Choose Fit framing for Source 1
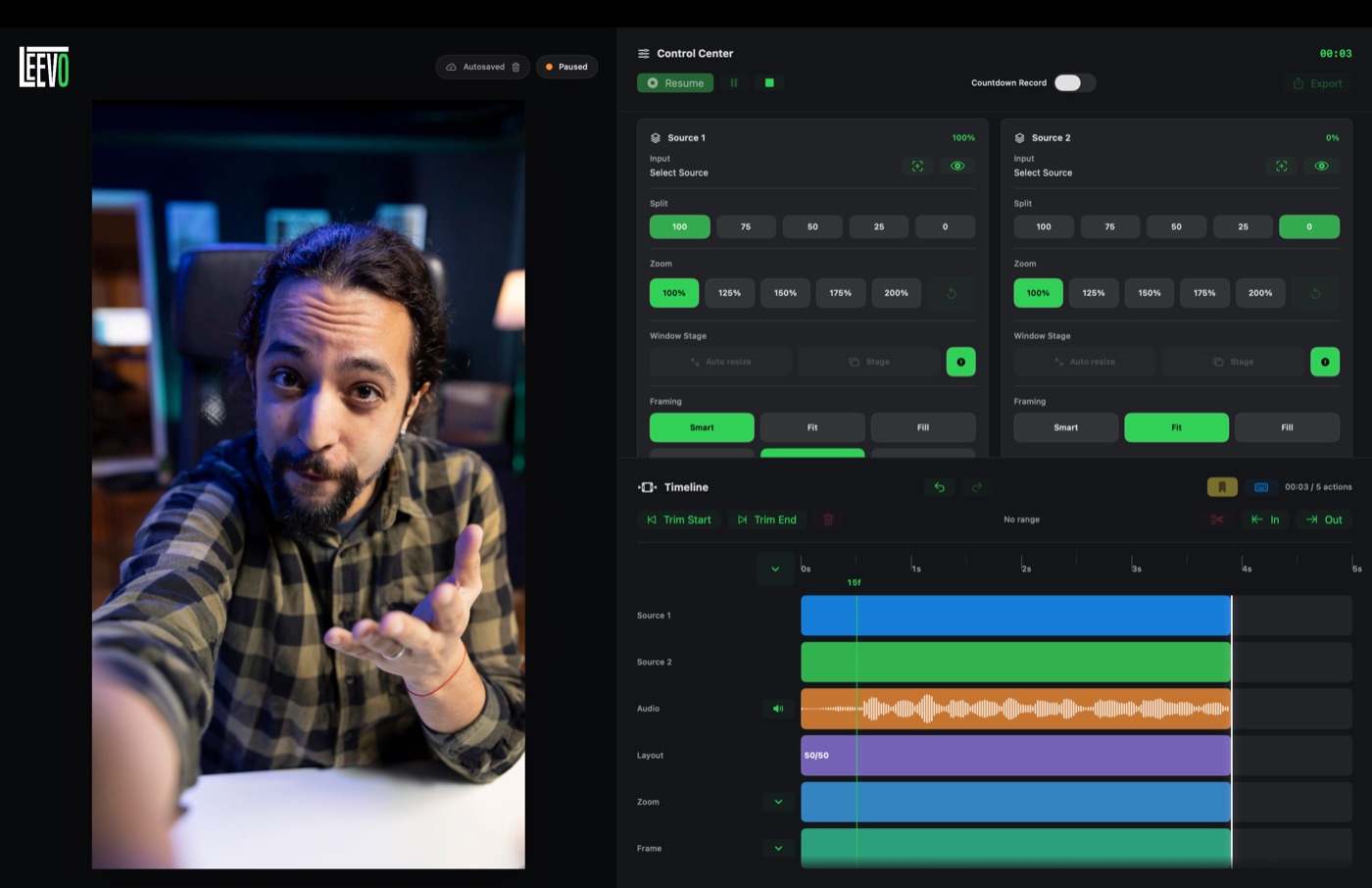The height and width of the screenshot is (888, 1372). pyautogui.click(x=812, y=427)
